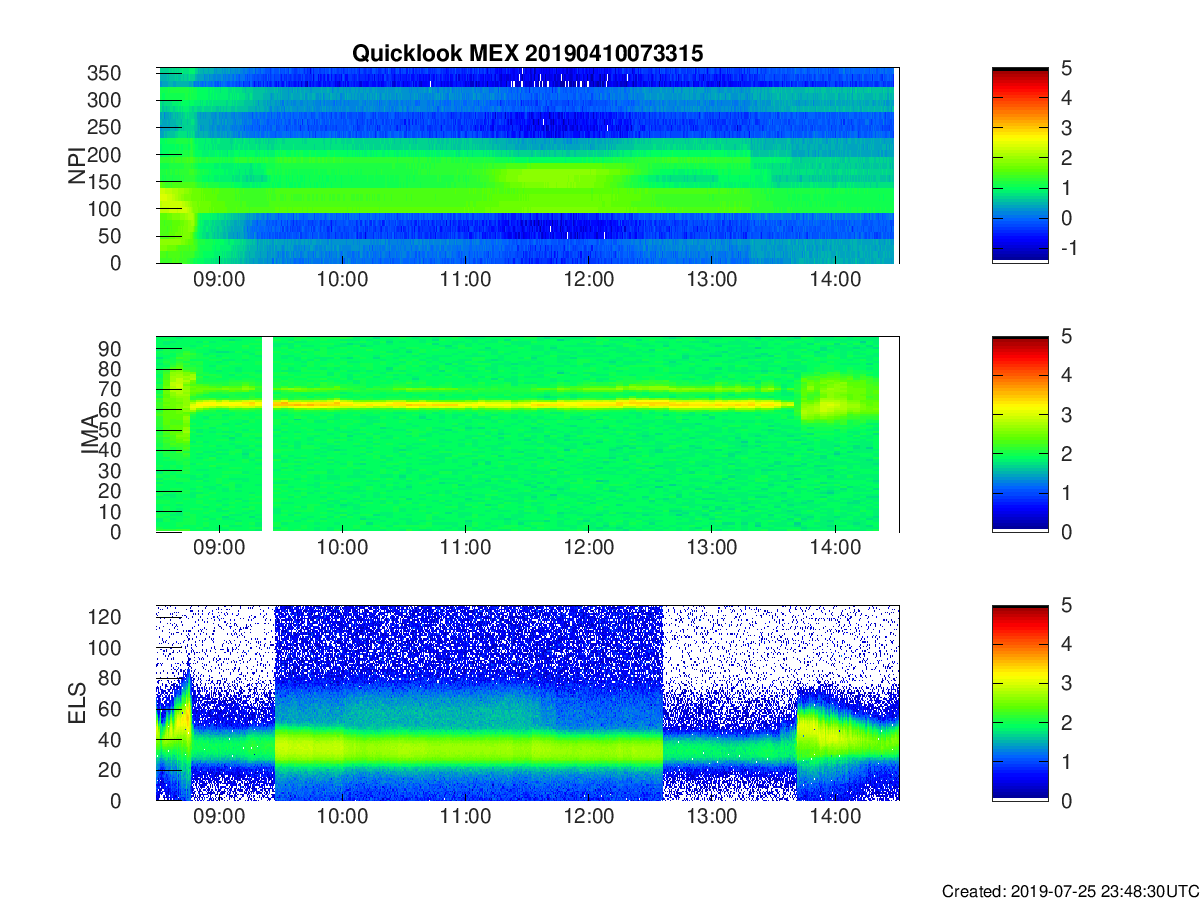
Task: Click inside the NPI spectrogram plot
Action: tap(527, 165)
